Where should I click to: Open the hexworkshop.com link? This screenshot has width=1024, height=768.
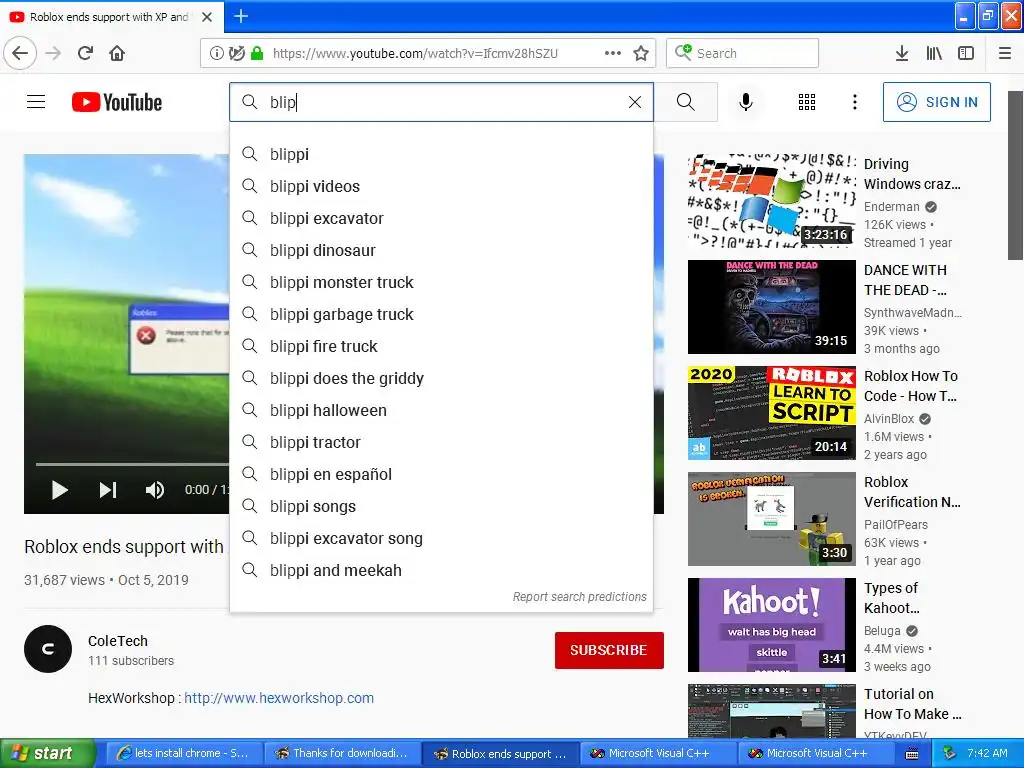click(x=279, y=697)
